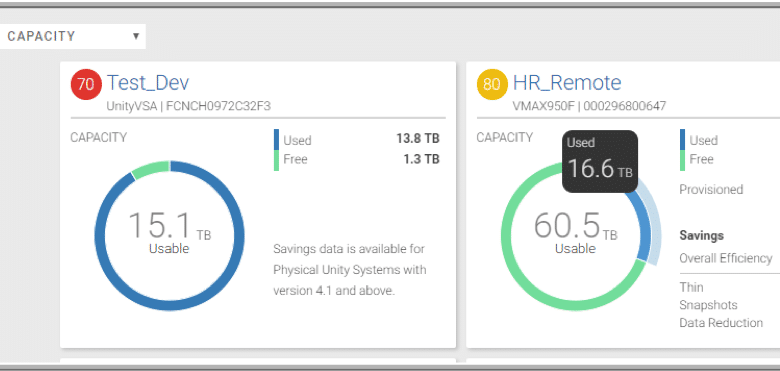780x371 pixels.
Task: Click the red 70 health score badge
Action: [86, 85]
